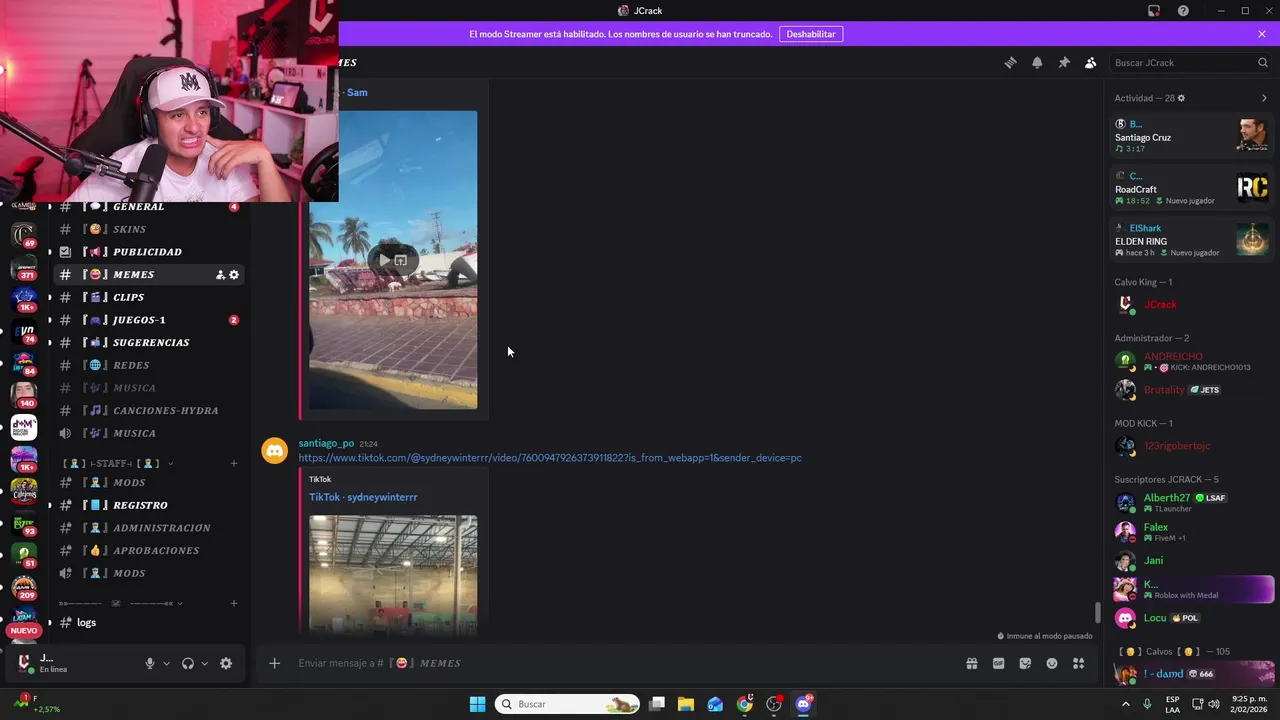Open santiago_po's avatar
The width and height of the screenshot is (1280, 720).
click(x=274, y=450)
